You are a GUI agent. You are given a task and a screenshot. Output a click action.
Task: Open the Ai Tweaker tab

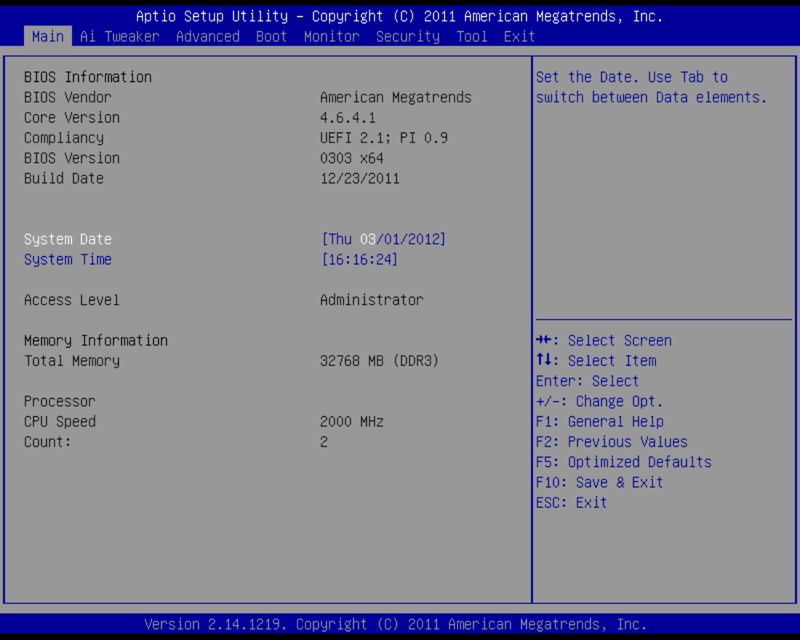click(x=119, y=36)
